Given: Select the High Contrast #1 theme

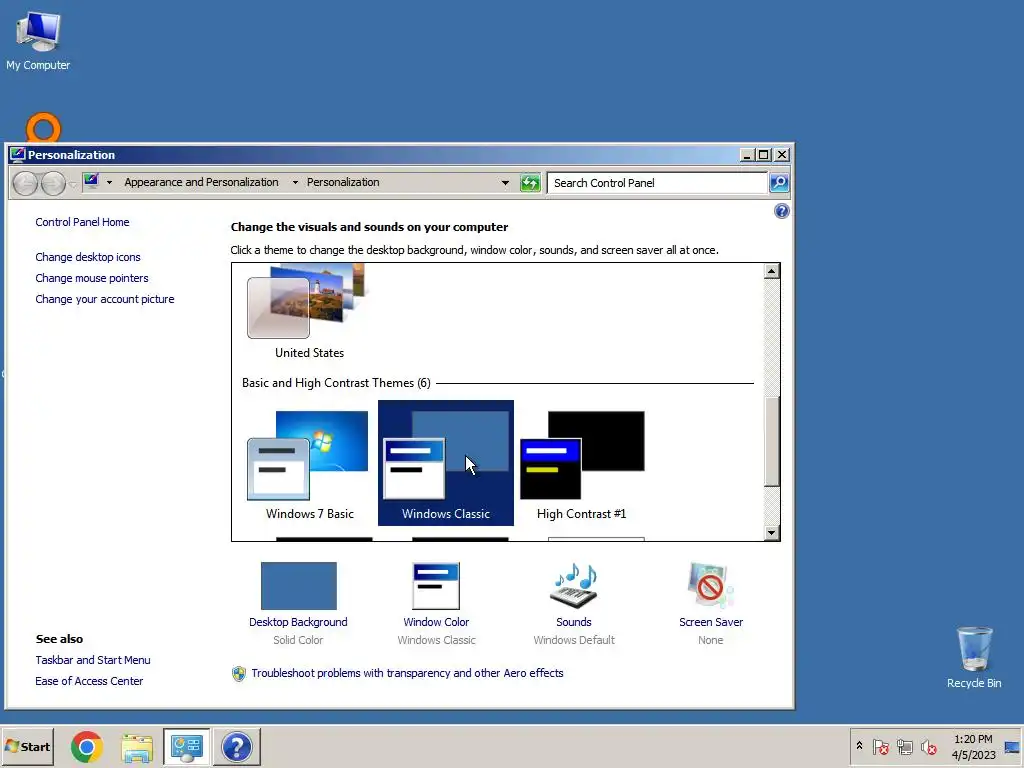Looking at the screenshot, I should [581, 463].
